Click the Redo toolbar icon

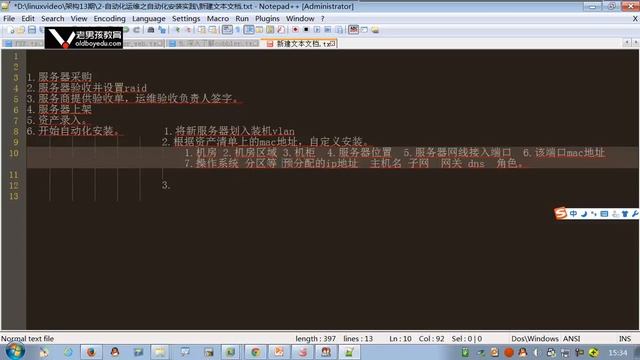[137, 30]
